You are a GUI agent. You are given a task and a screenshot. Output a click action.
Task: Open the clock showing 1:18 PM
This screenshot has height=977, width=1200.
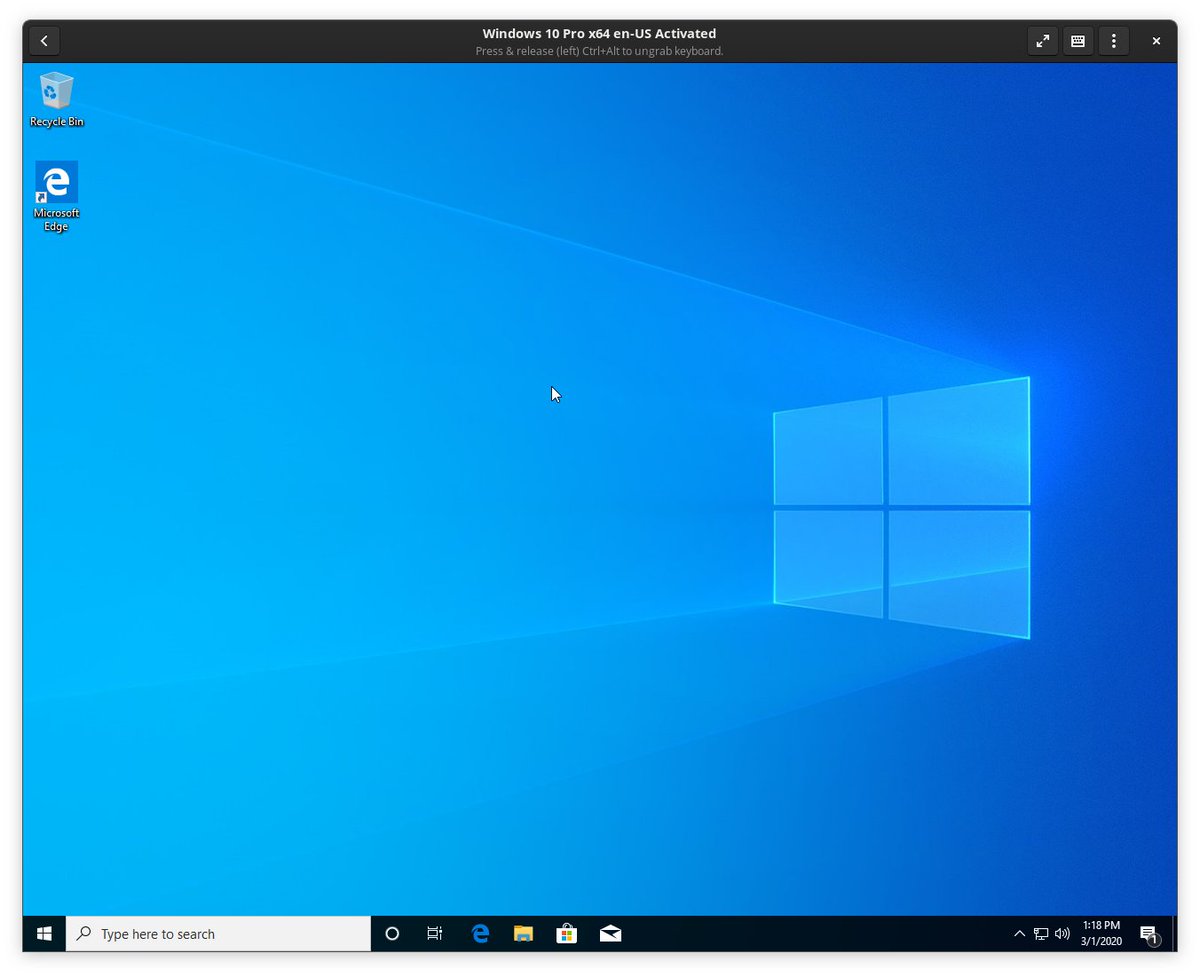coord(1101,934)
